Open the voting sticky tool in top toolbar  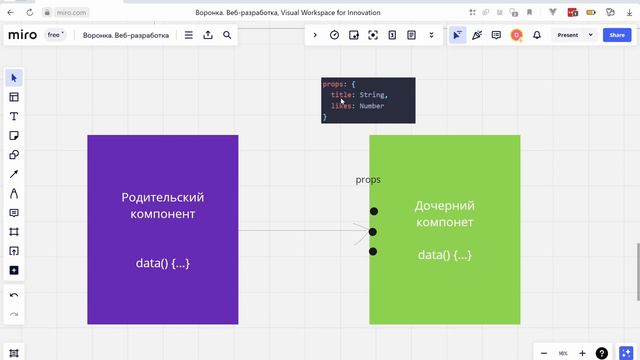[x=353, y=35]
